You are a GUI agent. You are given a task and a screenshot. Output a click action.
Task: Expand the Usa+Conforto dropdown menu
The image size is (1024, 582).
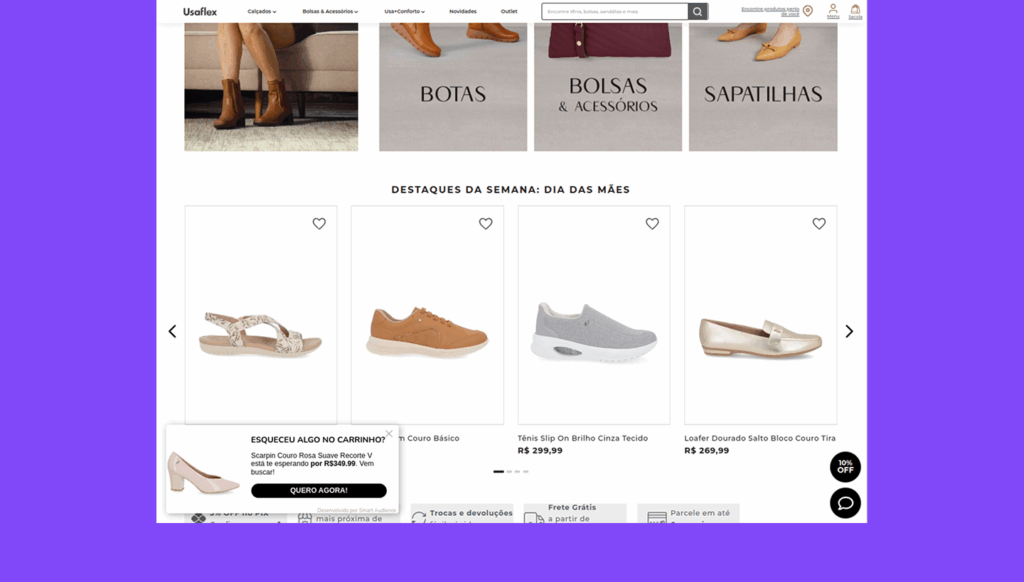click(404, 12)
